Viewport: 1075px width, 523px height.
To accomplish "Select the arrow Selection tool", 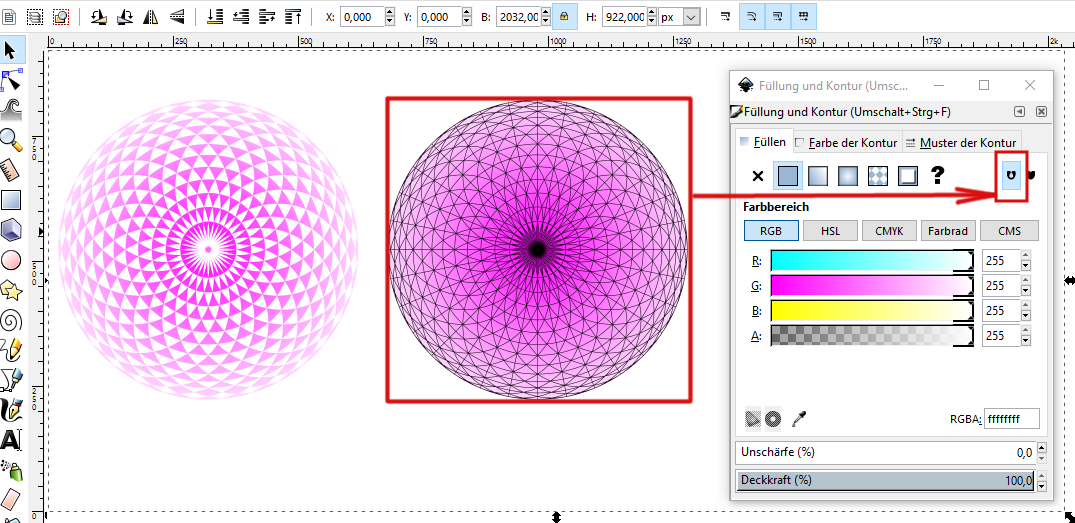I will coord(11,49).
